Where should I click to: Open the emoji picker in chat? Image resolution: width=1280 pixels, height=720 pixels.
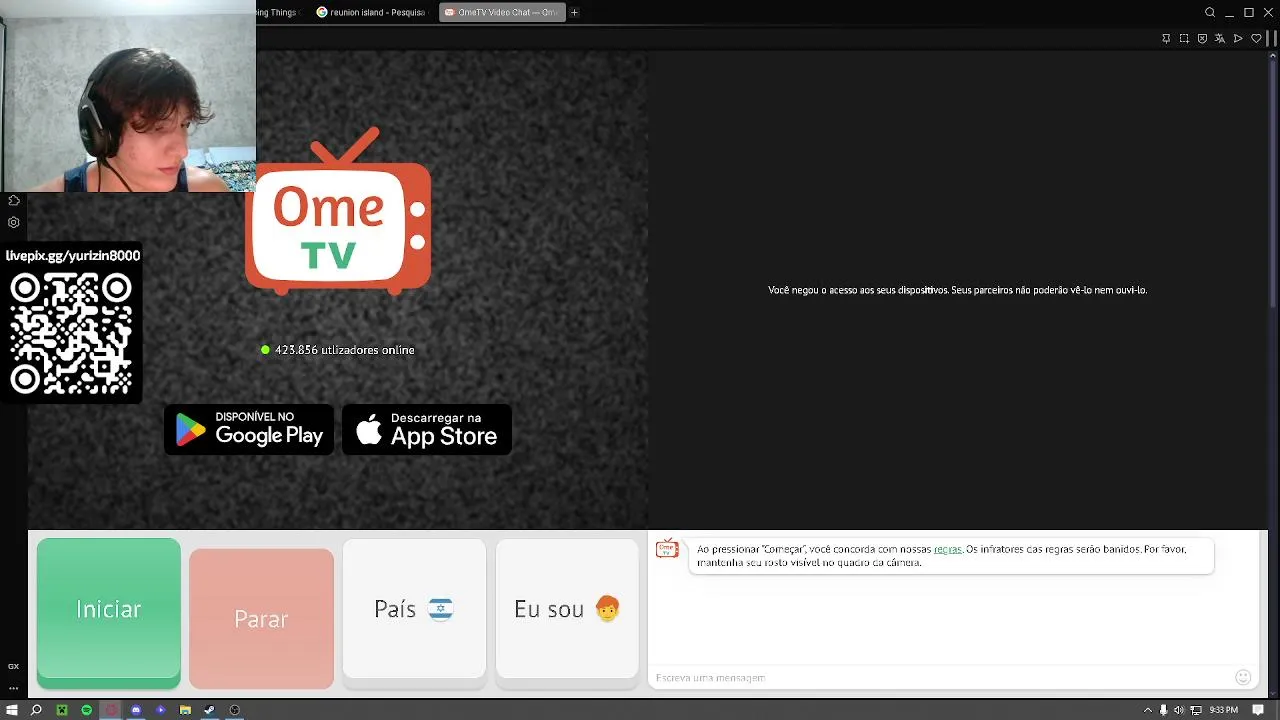click(1243, 677)
